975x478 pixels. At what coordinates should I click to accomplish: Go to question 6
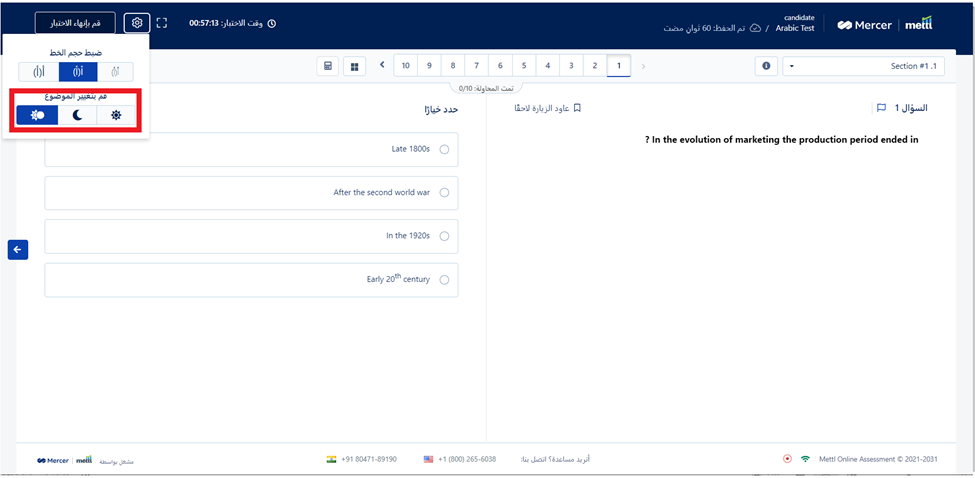point(501,65)
